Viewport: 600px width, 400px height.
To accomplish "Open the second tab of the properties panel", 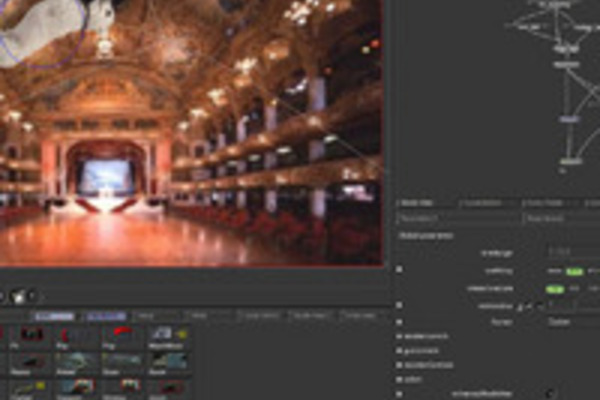I will pyautogui.click(x=487, y=203).
